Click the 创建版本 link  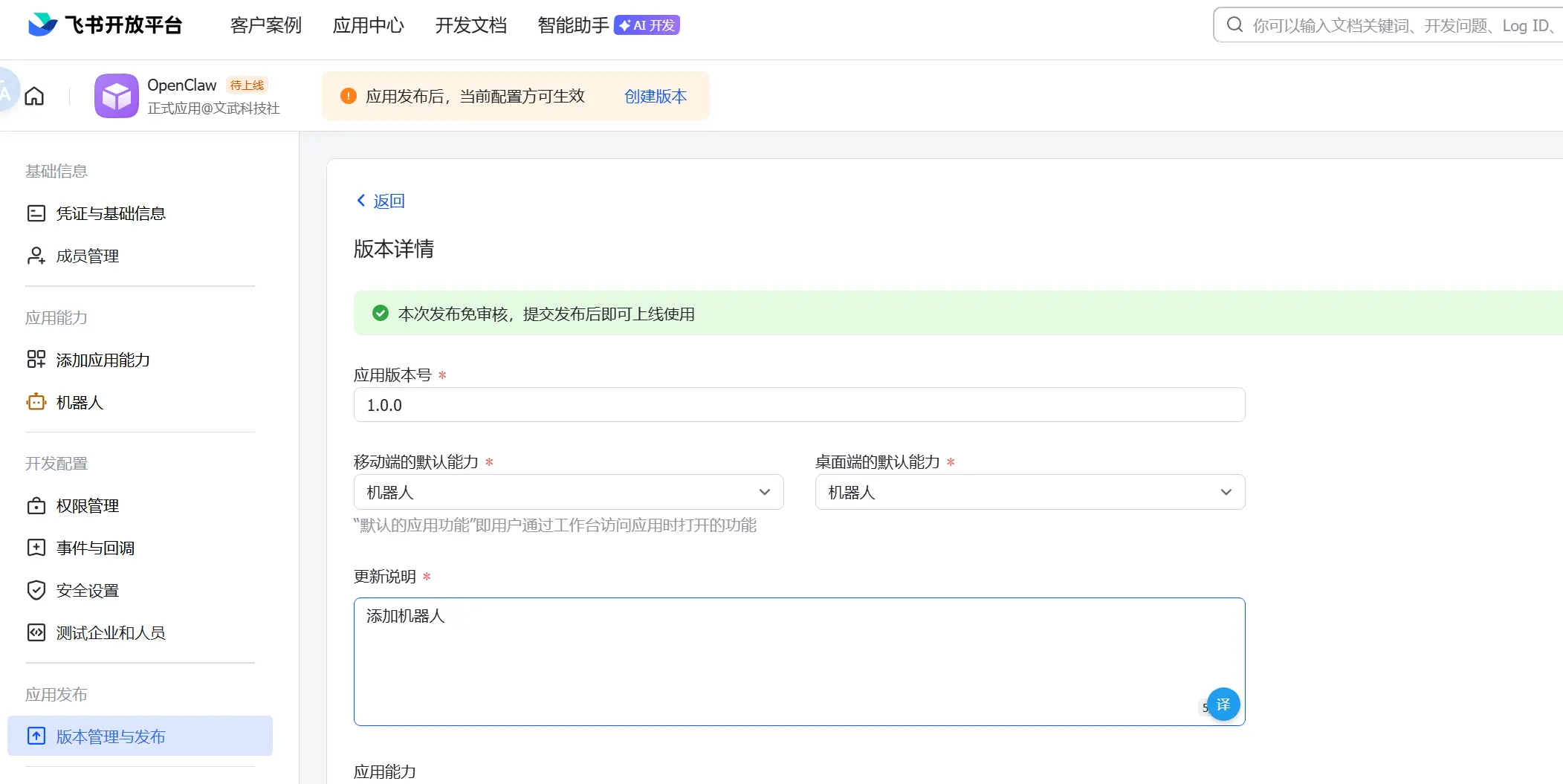[655, 97]
